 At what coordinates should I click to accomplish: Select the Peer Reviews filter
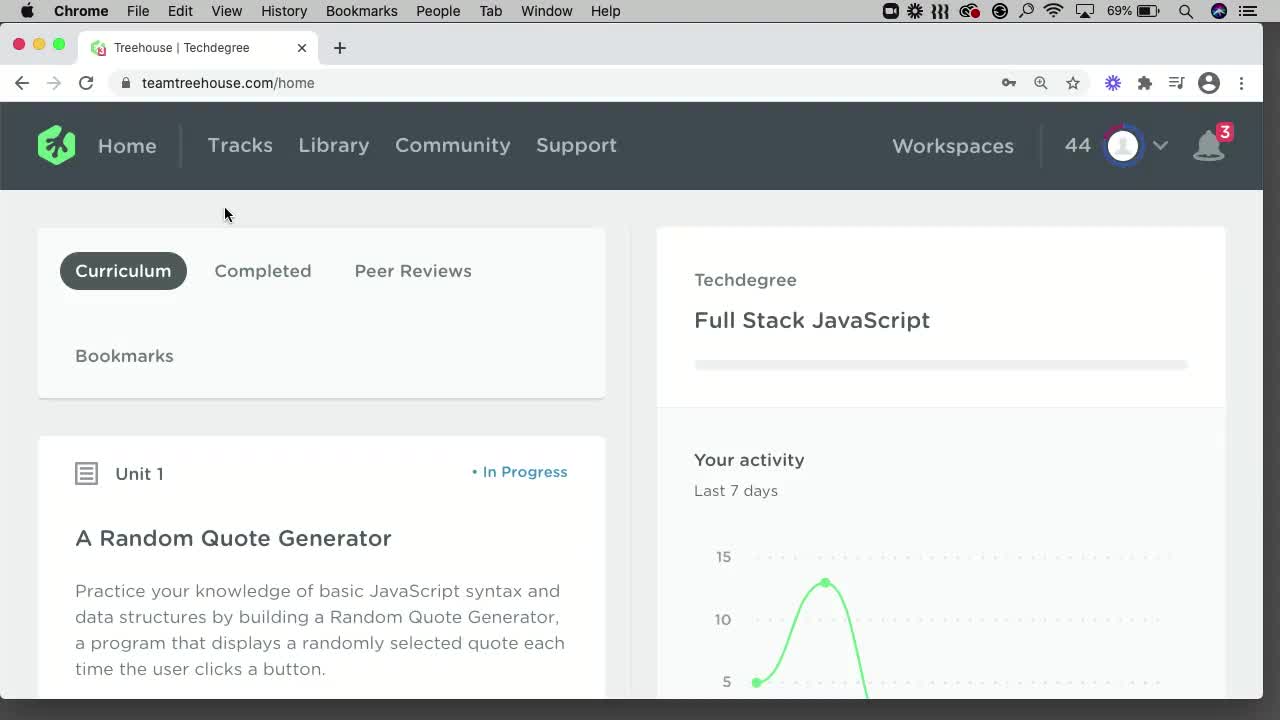point(413,271)
